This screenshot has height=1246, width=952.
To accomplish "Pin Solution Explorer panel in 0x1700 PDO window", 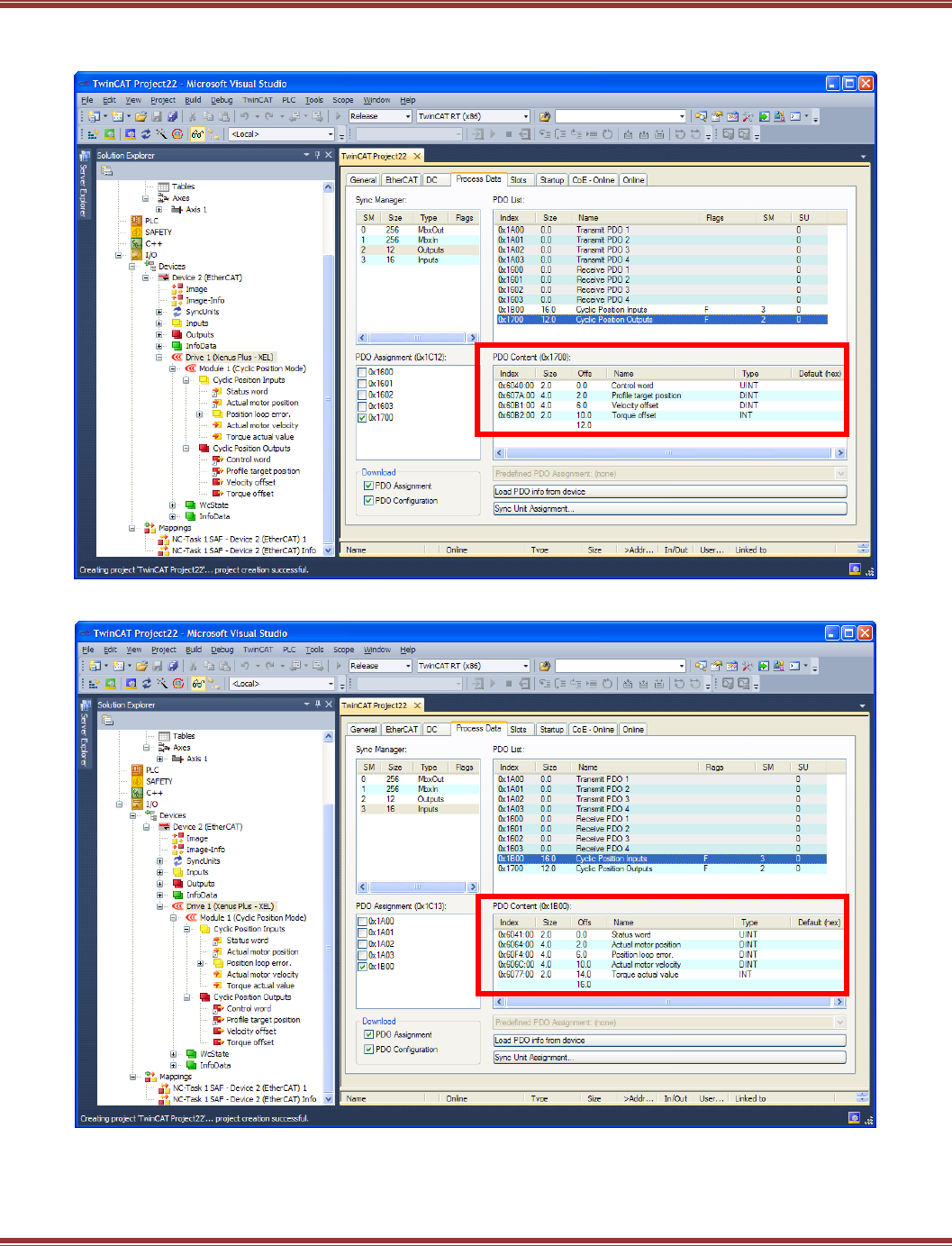I will pos(317,155).
